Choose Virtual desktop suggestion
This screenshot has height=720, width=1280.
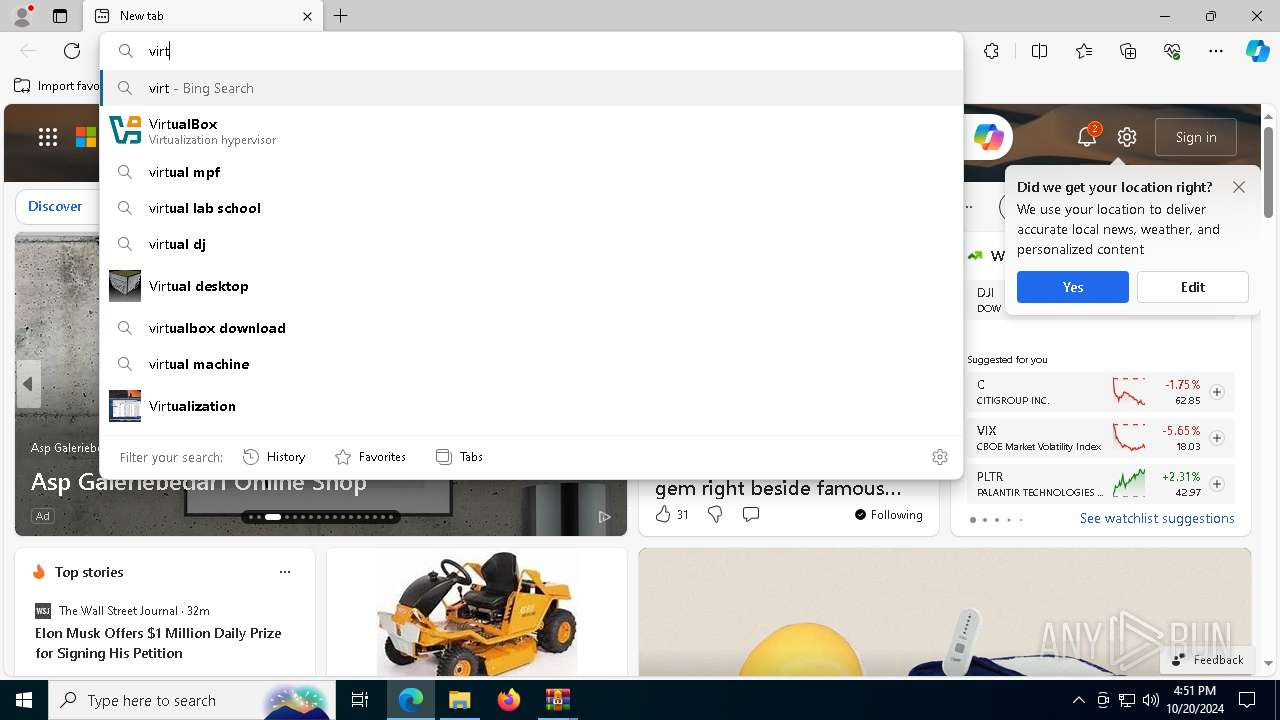(531, 286)
